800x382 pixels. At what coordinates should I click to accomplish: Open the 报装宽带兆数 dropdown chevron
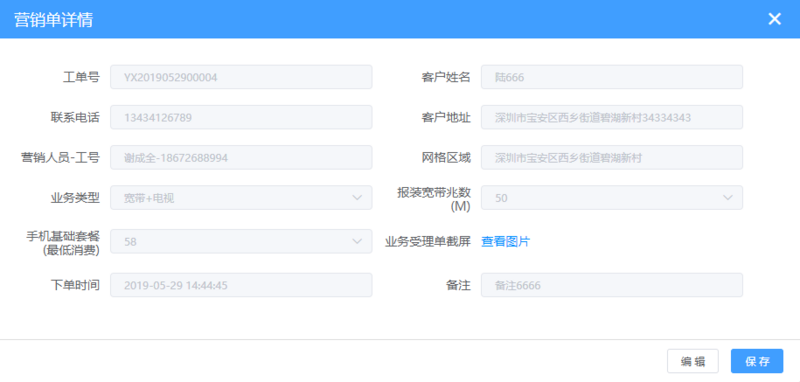pos(728,198)
